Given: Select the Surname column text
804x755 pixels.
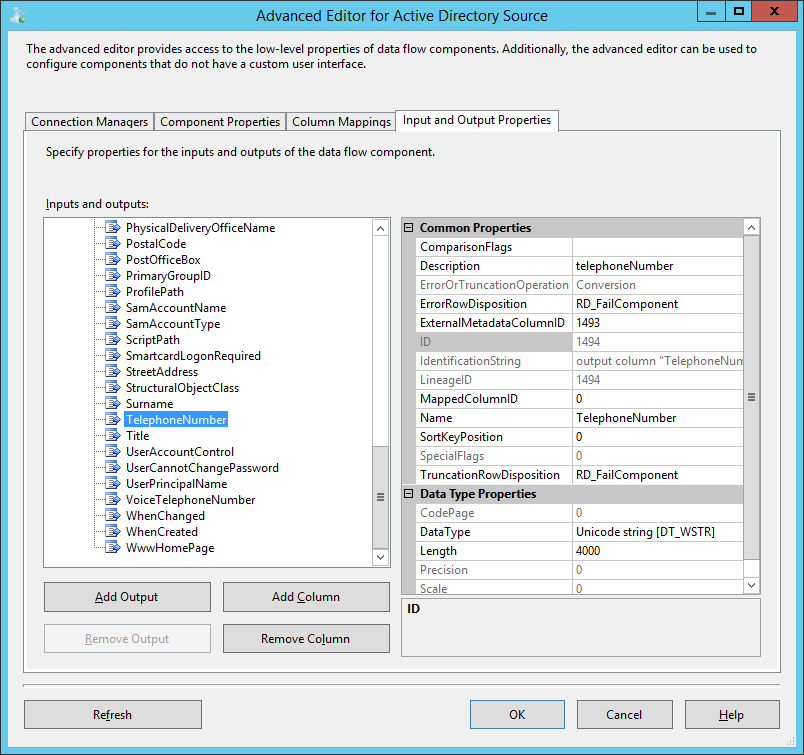Looking at the screenshot, I should click(x=150, y=404).
